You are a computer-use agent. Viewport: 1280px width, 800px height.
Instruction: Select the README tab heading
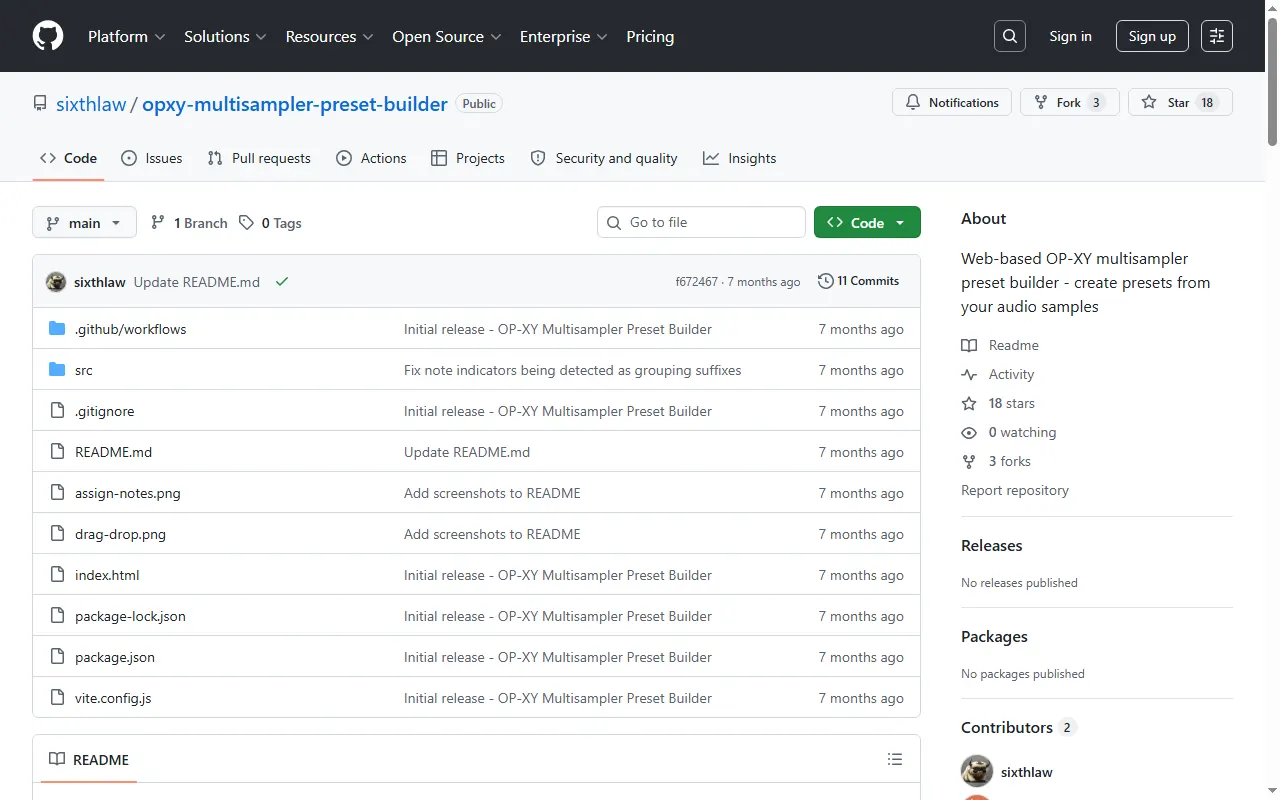pos(89,760)
